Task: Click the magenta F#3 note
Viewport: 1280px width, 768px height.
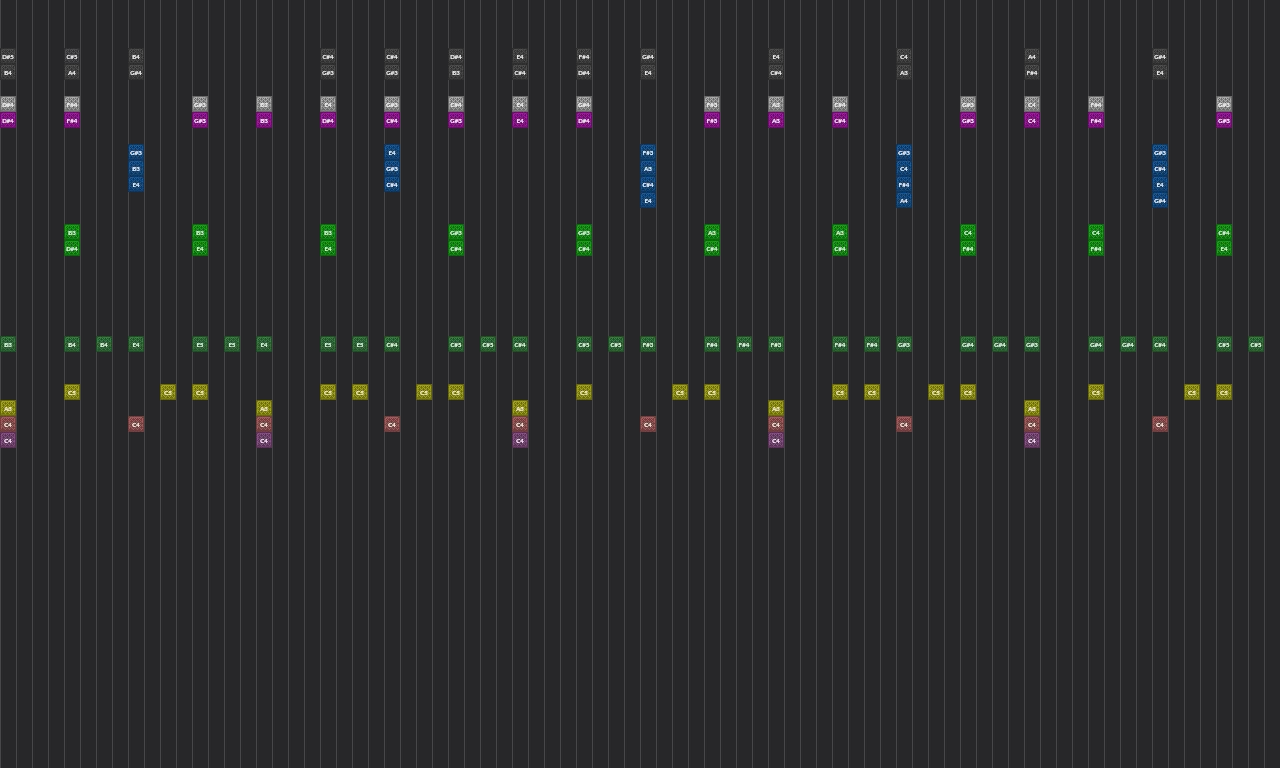Action: point(712,121)
